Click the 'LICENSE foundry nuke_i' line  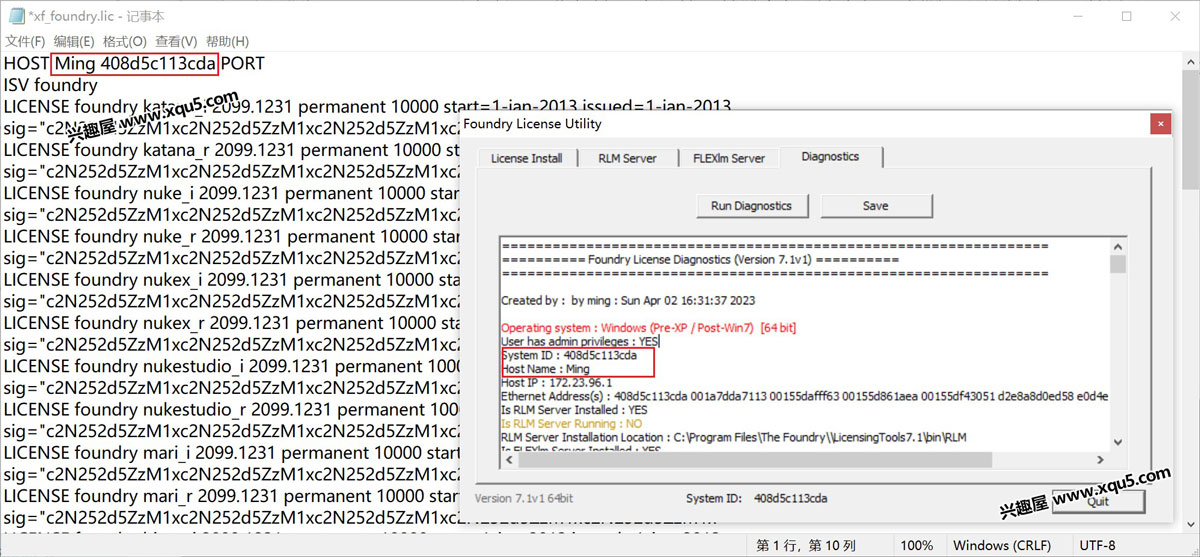pos(231,193)
